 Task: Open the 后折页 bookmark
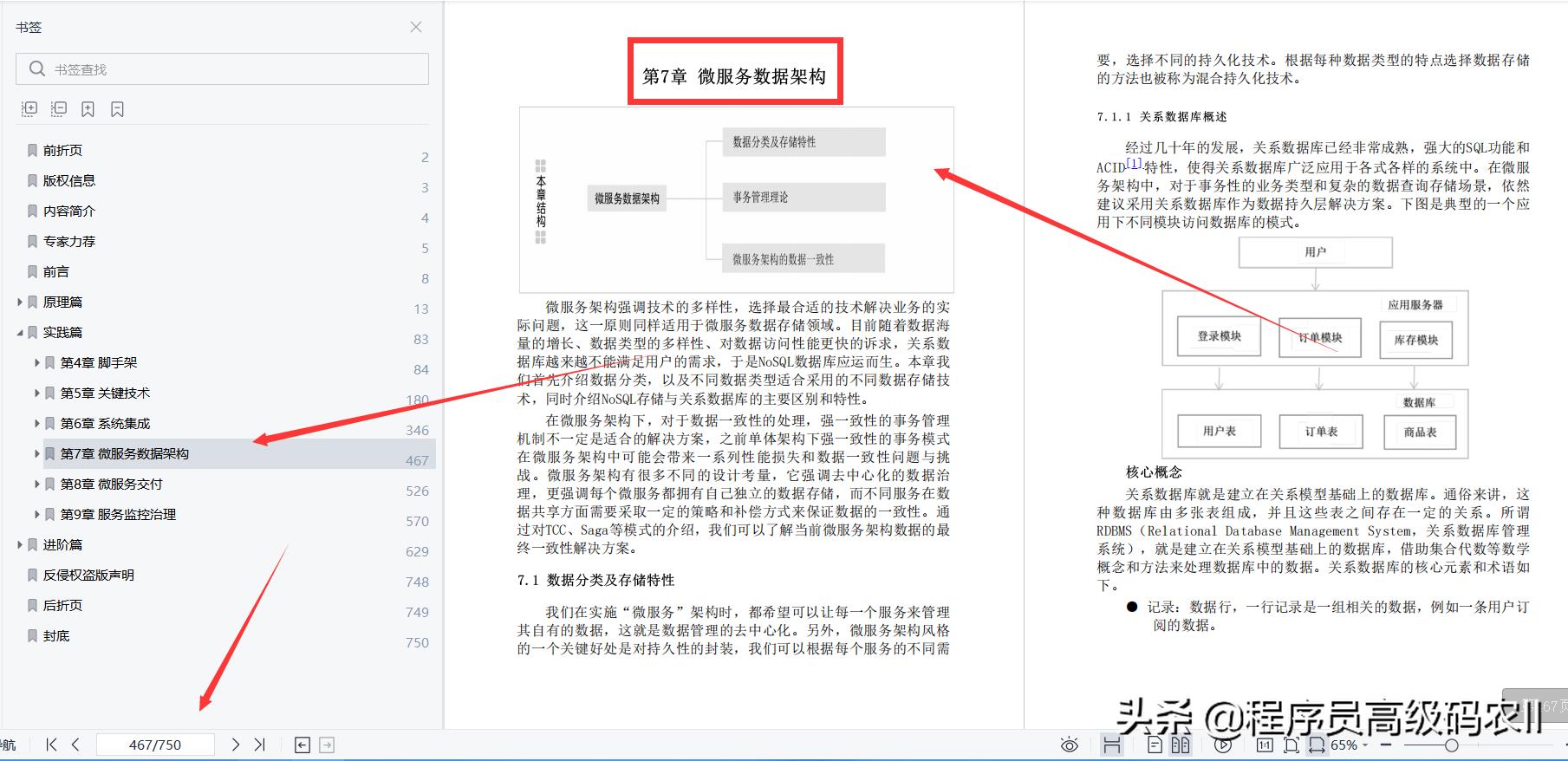[x=62, y=605]
